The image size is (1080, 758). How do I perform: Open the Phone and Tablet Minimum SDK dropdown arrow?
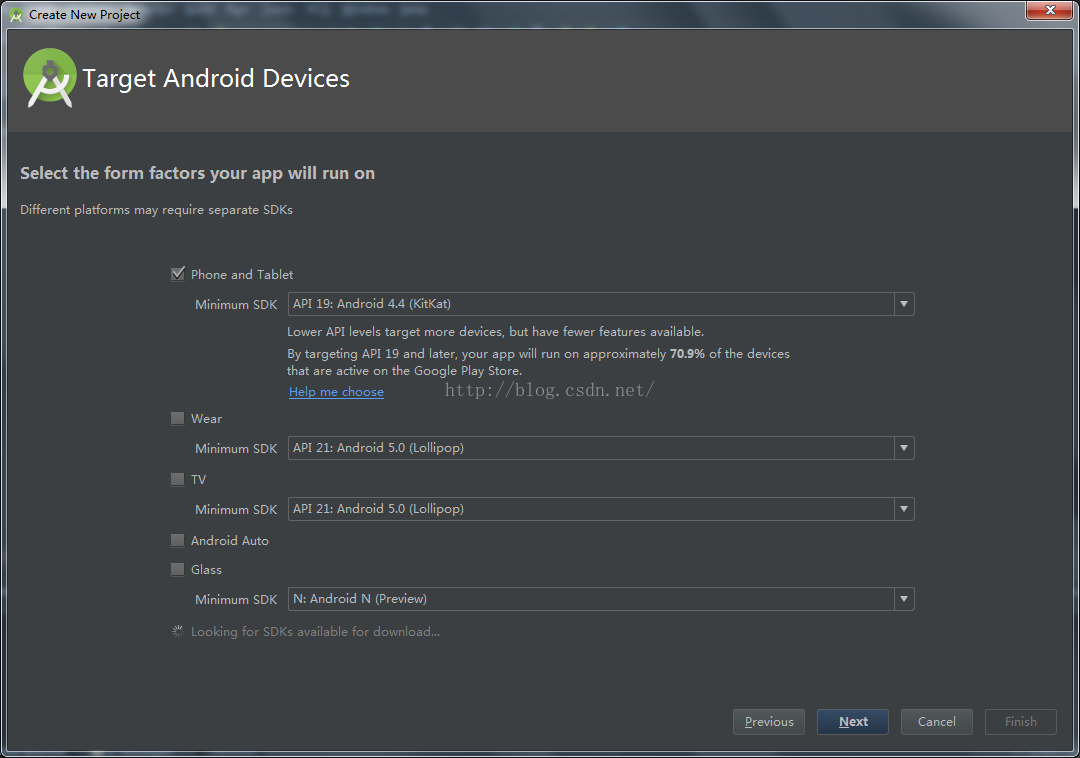click(904, 304)
